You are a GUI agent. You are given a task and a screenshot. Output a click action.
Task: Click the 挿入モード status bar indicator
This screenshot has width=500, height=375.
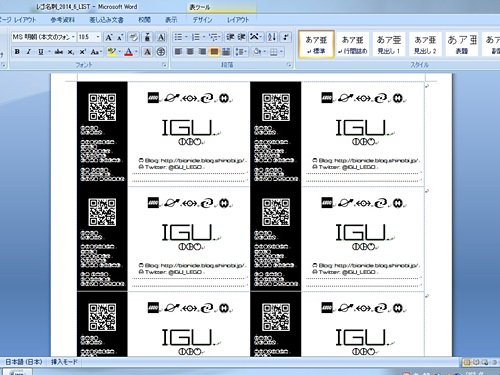64,362
